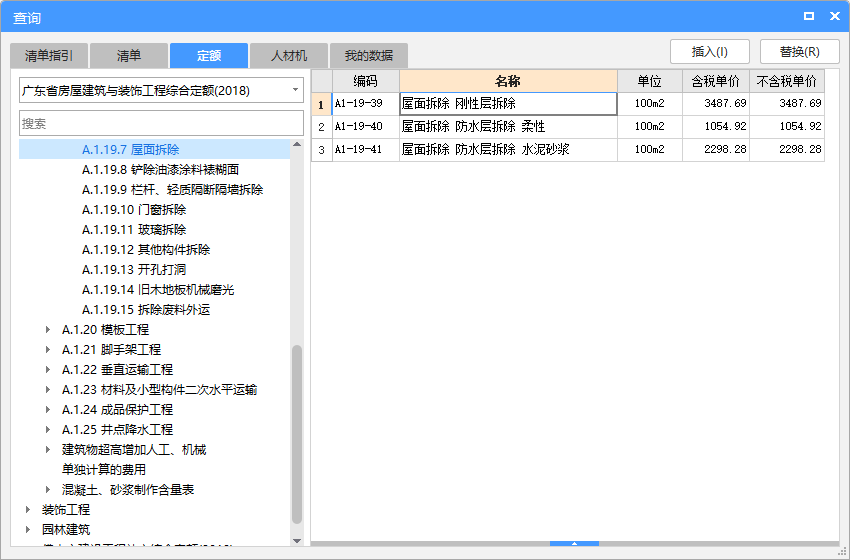Image resolution: width=850 pixels, height=560 pixels.
Task: Click the 插入(I) button
Action: [x=710, y=52]
